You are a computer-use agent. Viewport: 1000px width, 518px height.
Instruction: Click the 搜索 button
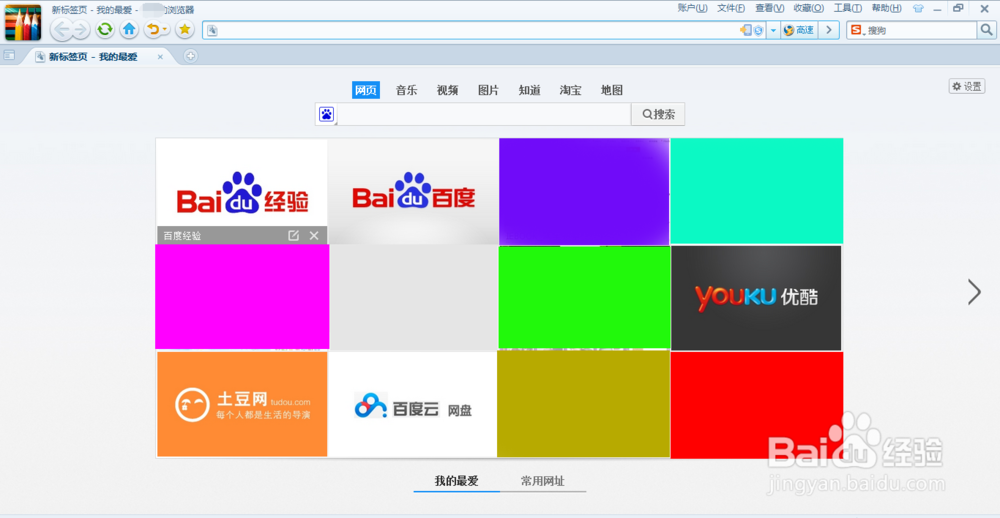pos(658,114)
